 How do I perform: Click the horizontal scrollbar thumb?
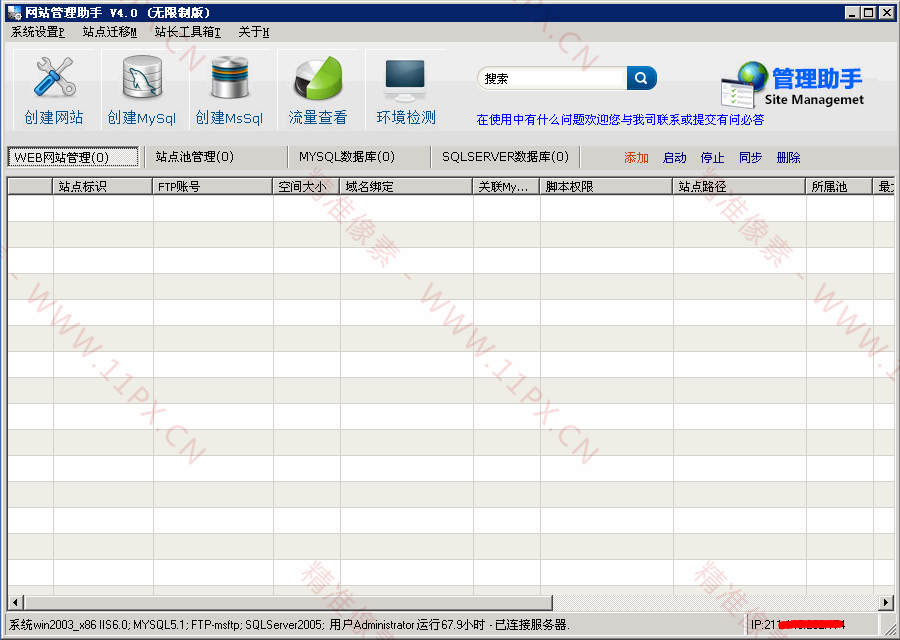click(x=288, y=602)
